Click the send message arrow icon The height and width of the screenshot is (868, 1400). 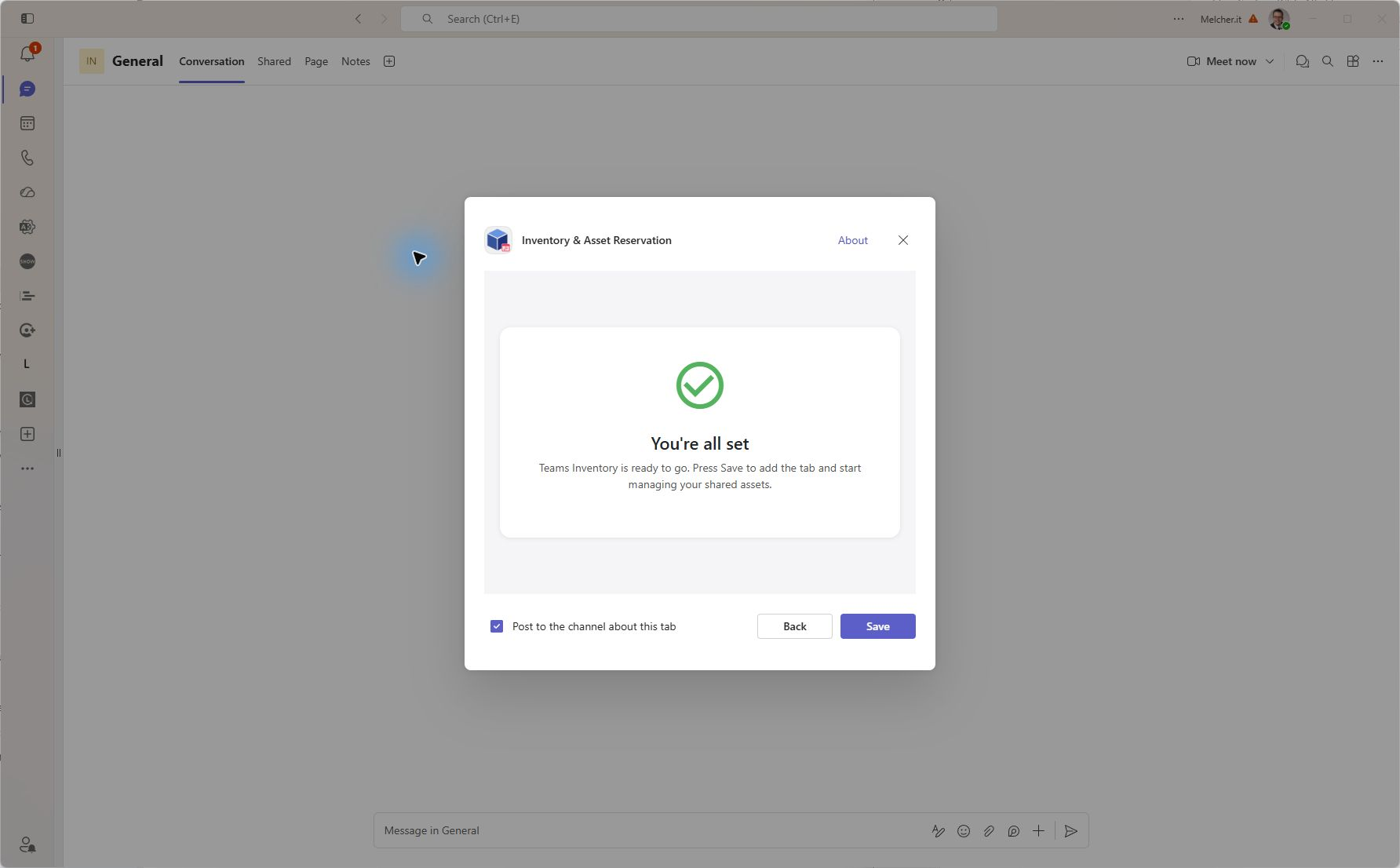(1071, 831)
